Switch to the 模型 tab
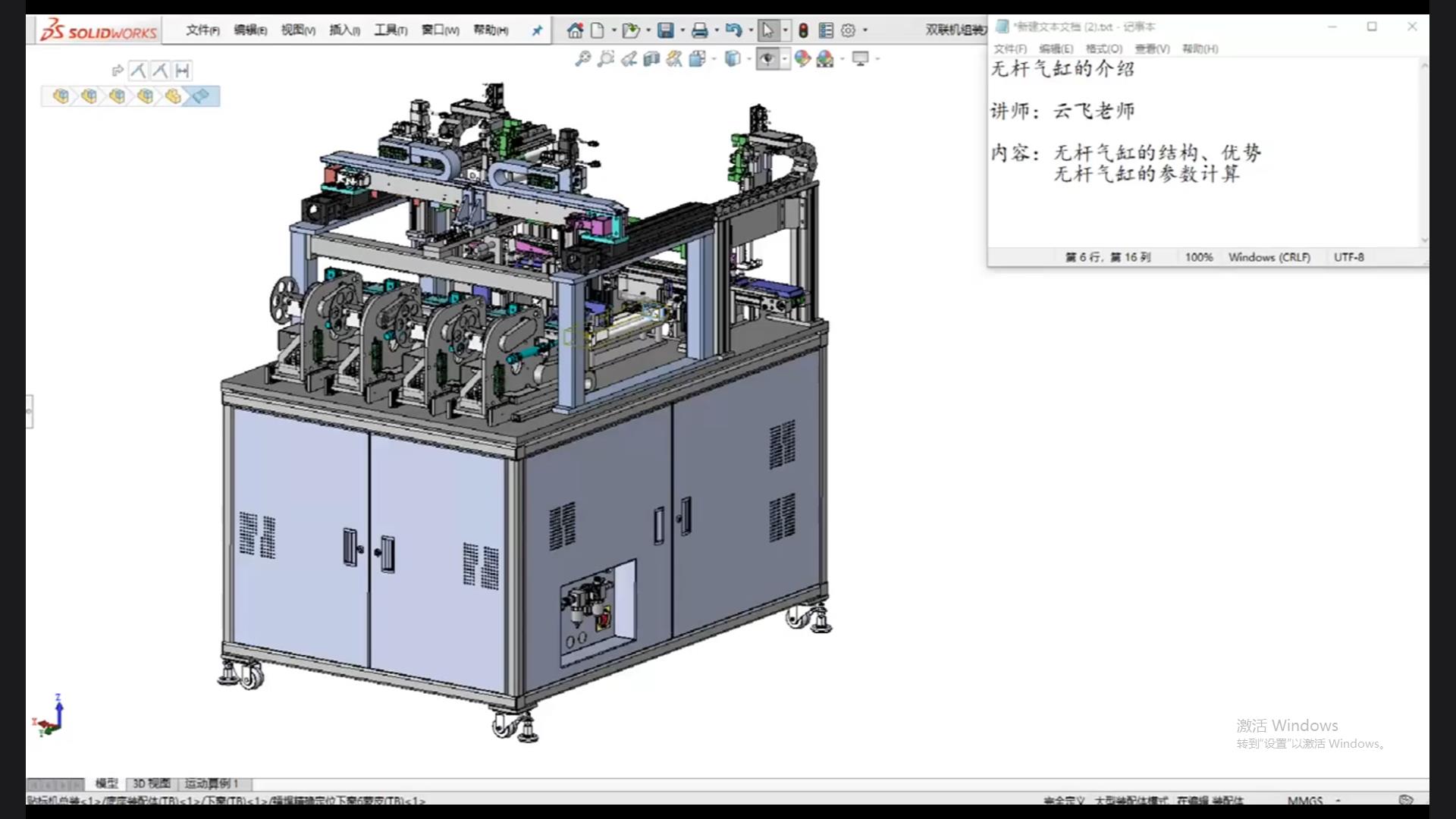The width and height of the screenshot is (1456, 819). (106, 783)
